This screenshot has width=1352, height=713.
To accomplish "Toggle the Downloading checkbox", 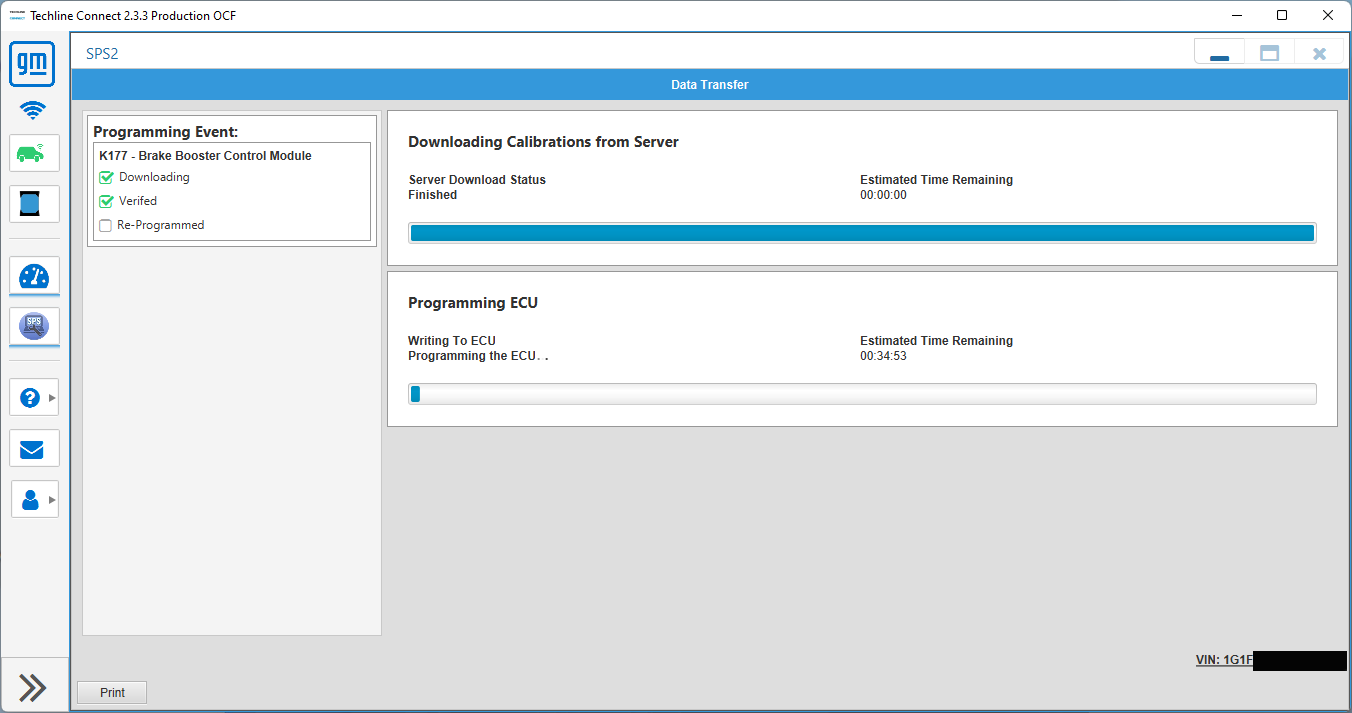I will click(106, 178).
